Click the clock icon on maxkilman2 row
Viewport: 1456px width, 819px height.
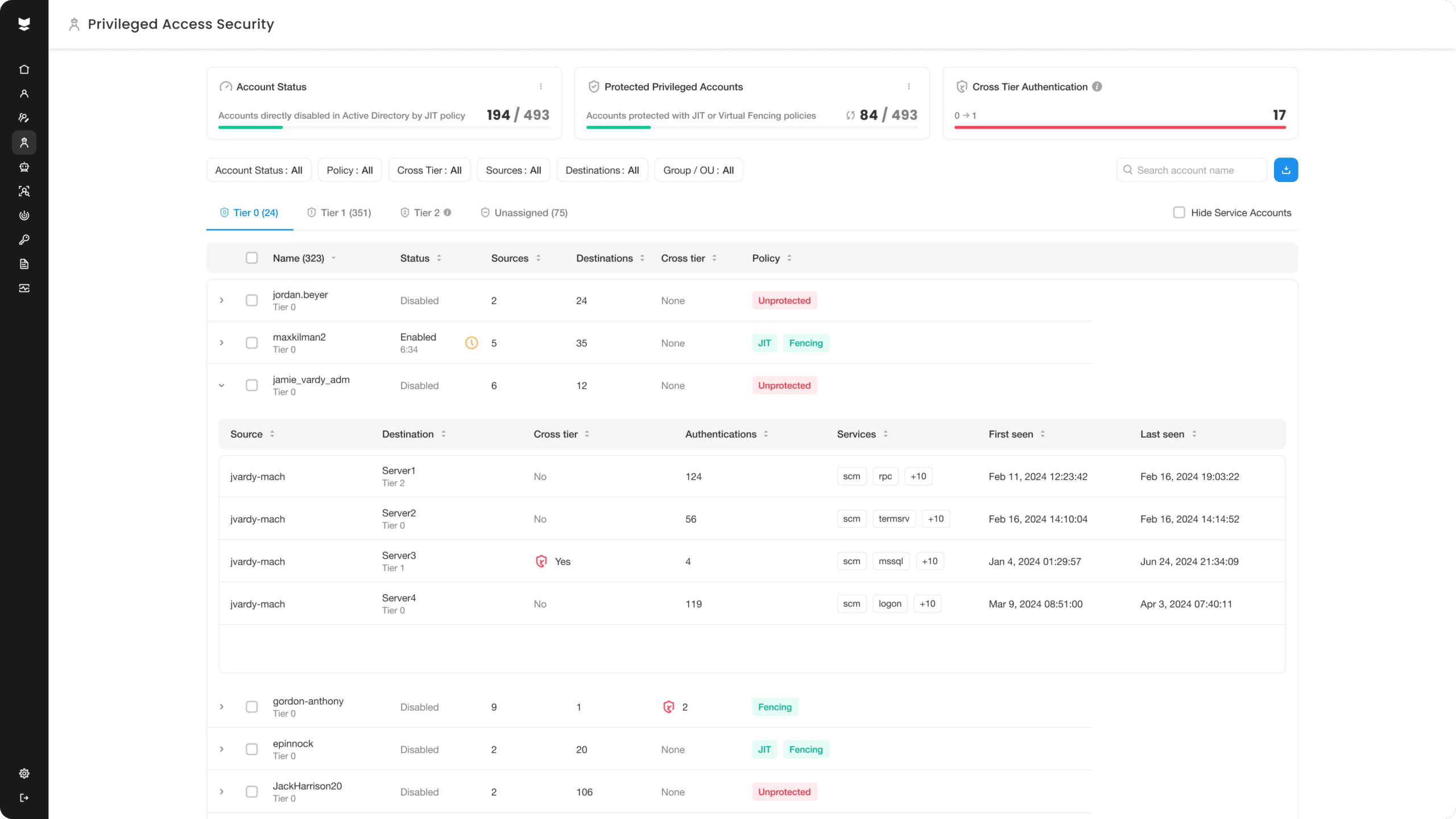pos(471,343)
